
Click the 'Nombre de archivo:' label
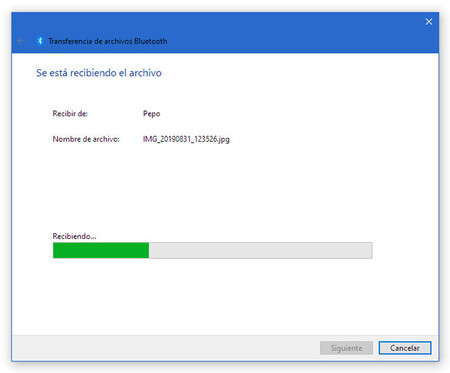point(86,139)
